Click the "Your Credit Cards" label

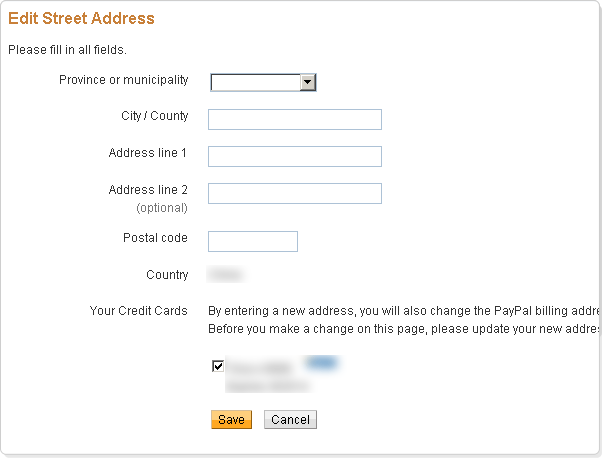(x=139, y=311)
